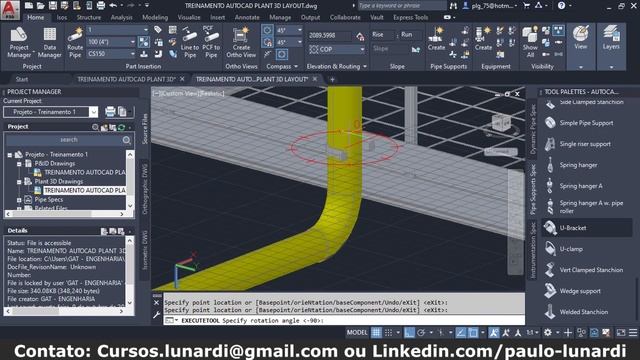Open workspace switching gear in status bar
Viewport: 640px width, 360px height.
coord(548,333)
